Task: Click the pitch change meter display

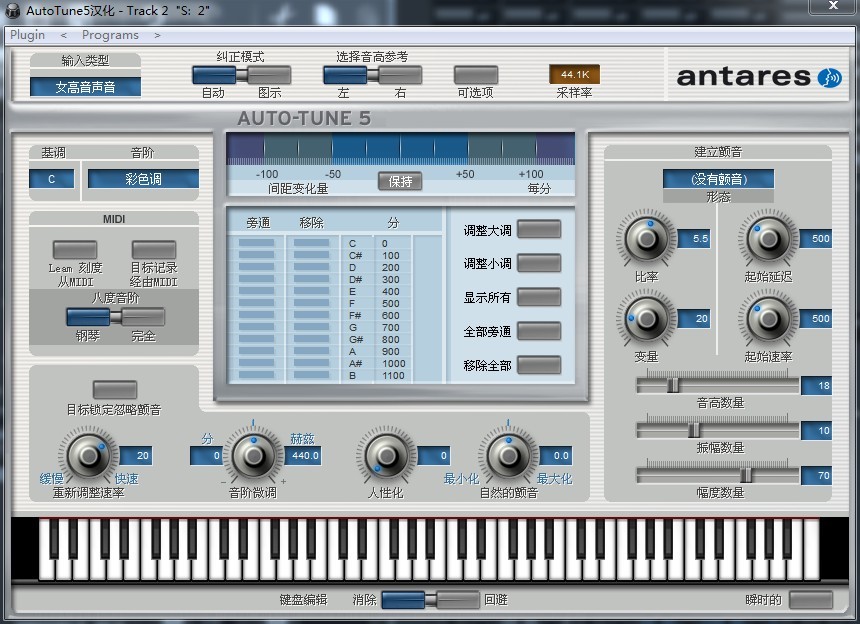Action: tap(400, 149)
